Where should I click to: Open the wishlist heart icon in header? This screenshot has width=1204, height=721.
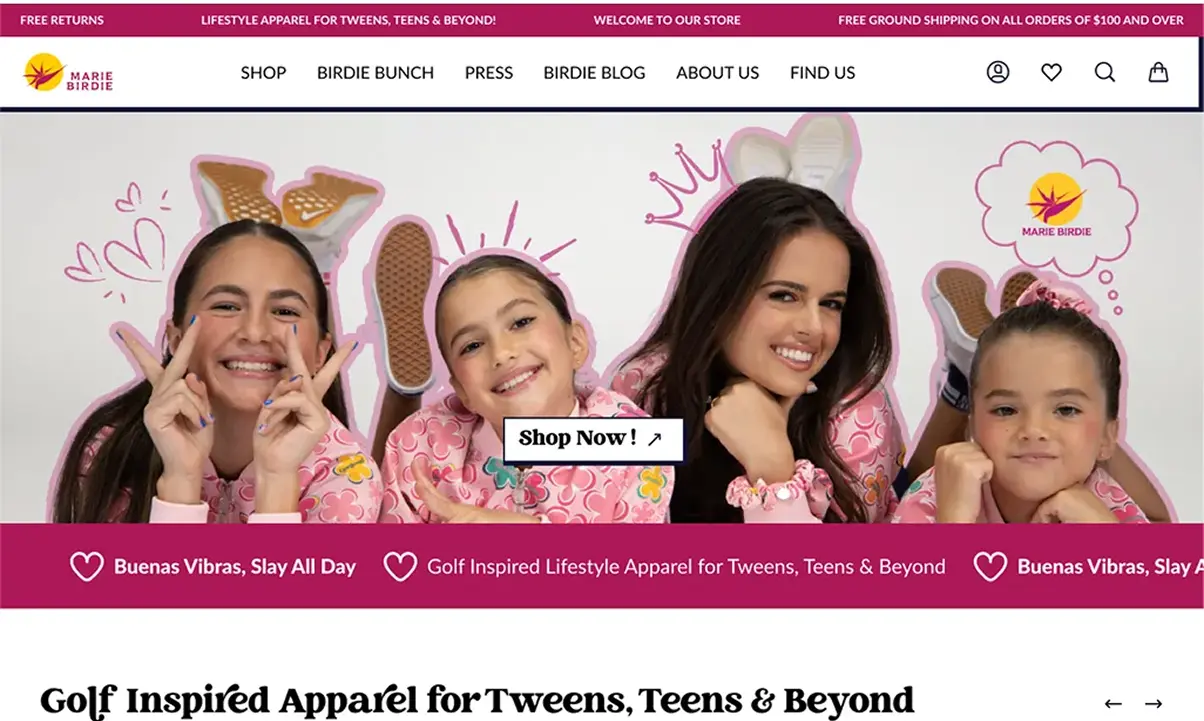click(1051, 72)
